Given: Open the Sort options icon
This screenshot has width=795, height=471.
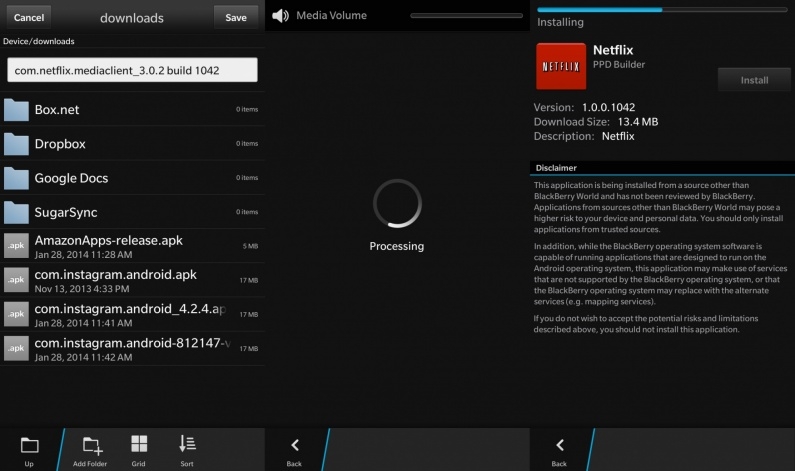Looking at the screenshot, I should click(187, 445).
